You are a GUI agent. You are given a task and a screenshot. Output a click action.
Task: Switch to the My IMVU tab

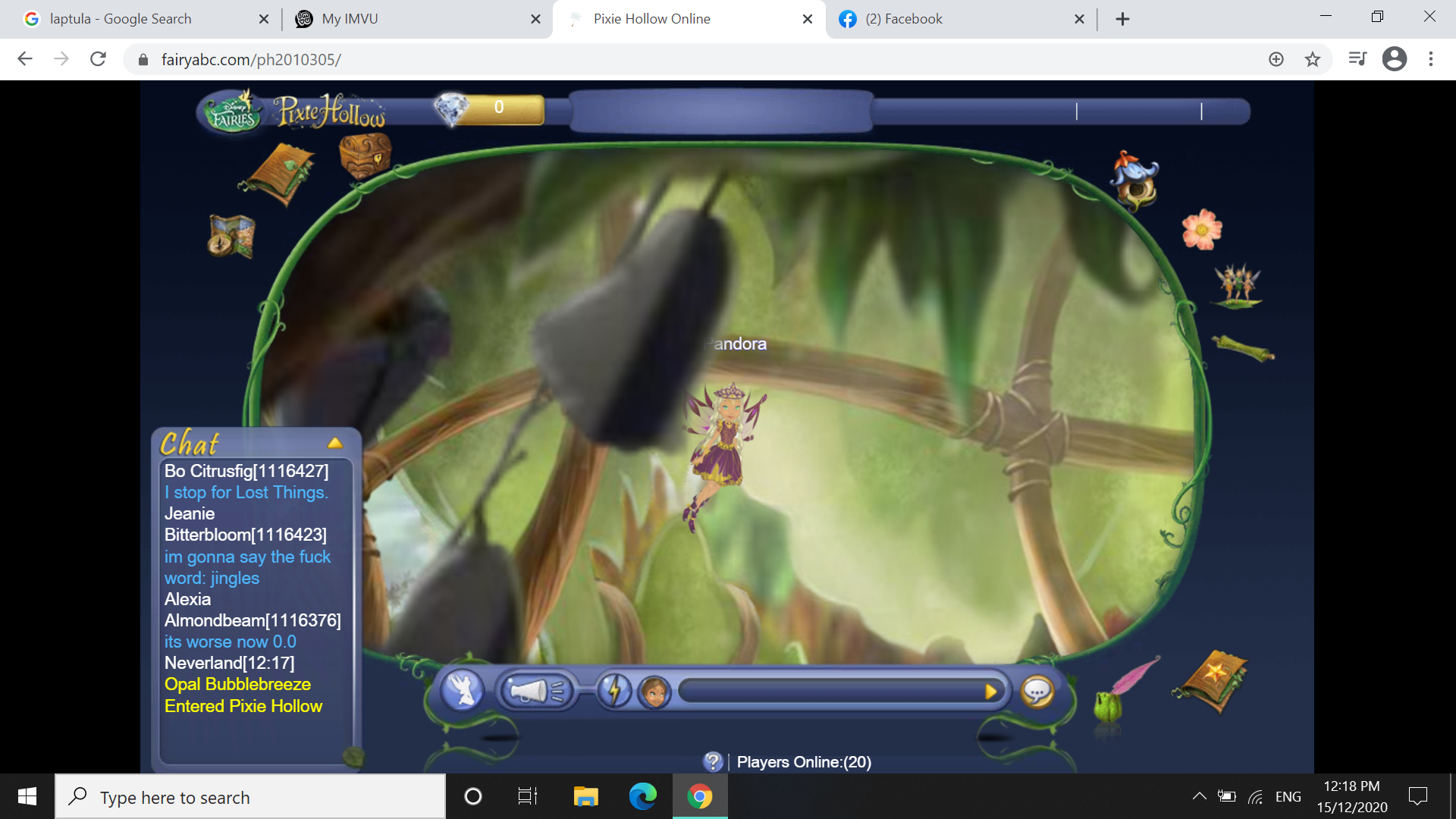349,19
